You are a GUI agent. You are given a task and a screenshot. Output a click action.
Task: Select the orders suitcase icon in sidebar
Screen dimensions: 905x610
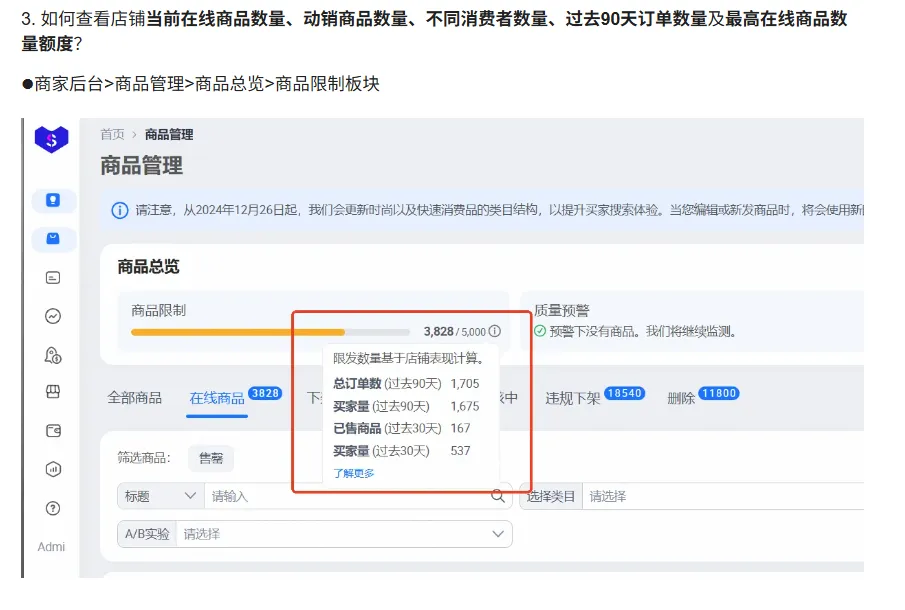(x=53, y=239)
